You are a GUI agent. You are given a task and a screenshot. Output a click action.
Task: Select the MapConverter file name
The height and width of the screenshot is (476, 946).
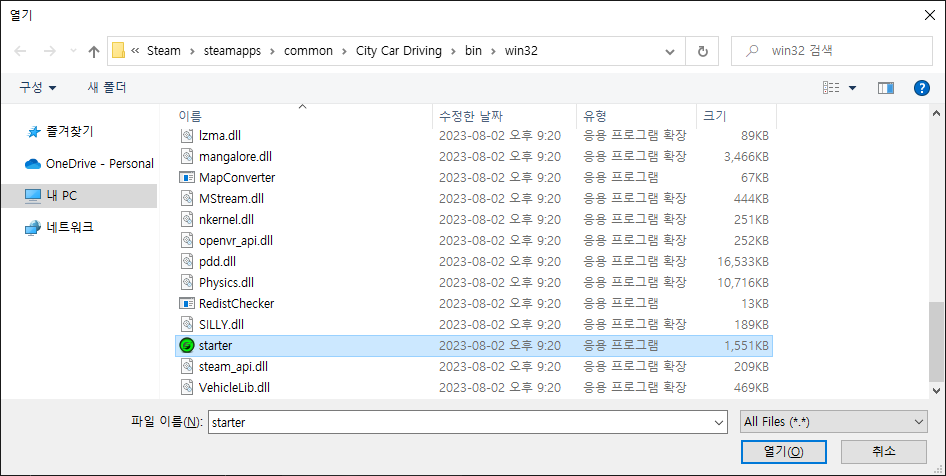click(x=237, y=177)
